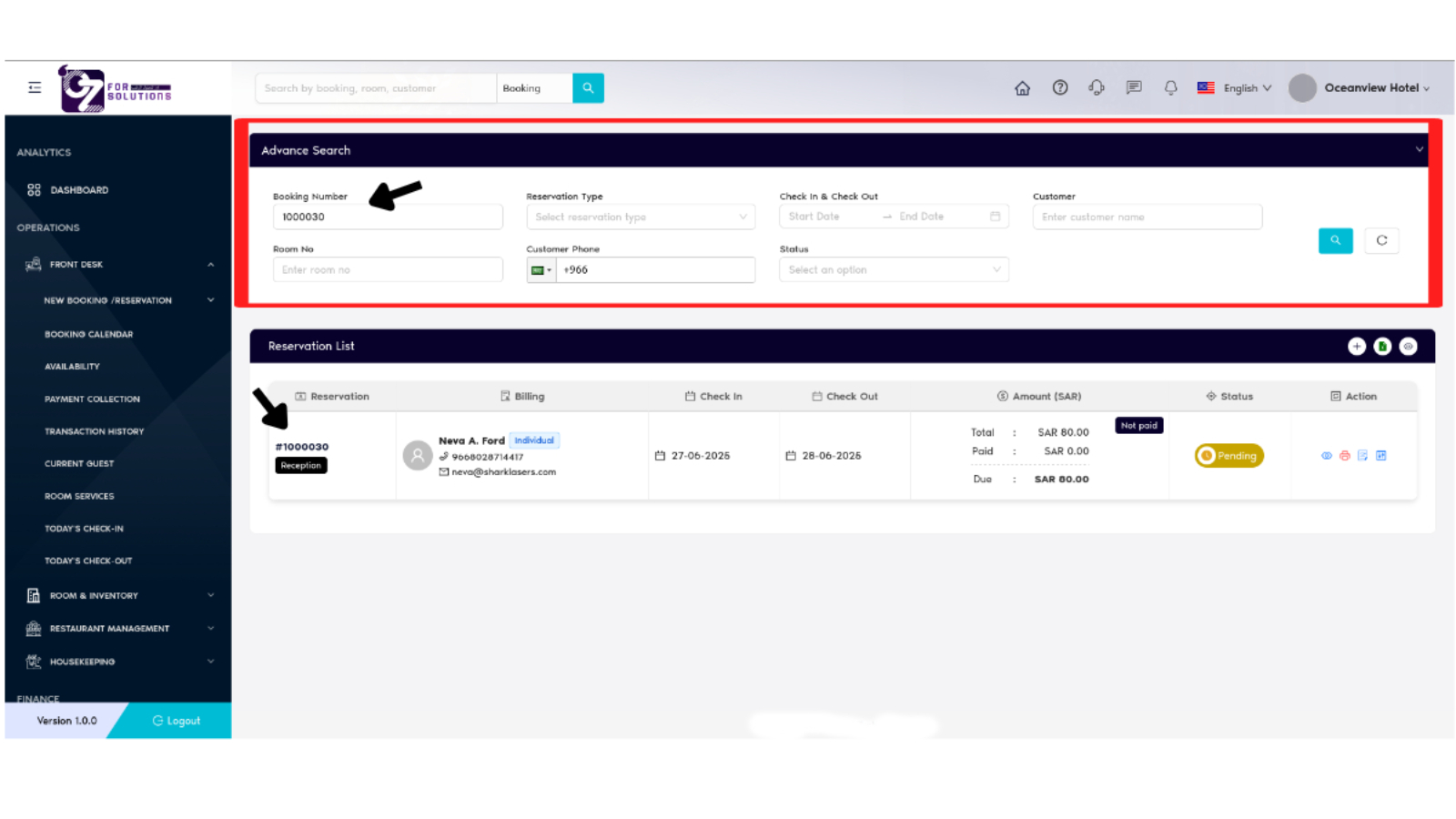1456x819 pixels.
Task: Open the Home icon in the header
Action: (x=1023, y=87)
